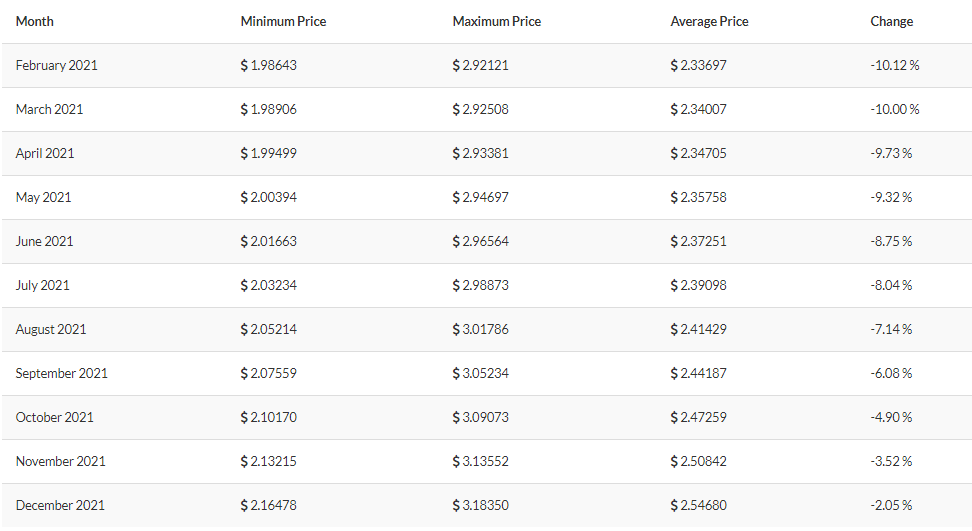
Task: Click the Change column header
Action: coord(891,22)
